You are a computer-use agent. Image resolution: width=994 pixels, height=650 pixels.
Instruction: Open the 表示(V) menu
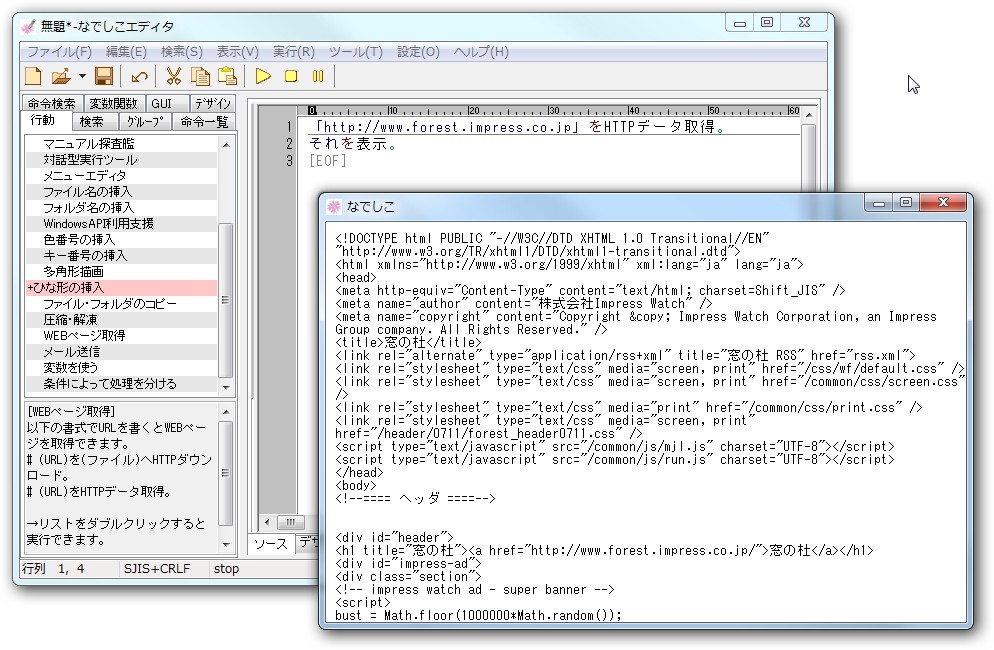237,52
